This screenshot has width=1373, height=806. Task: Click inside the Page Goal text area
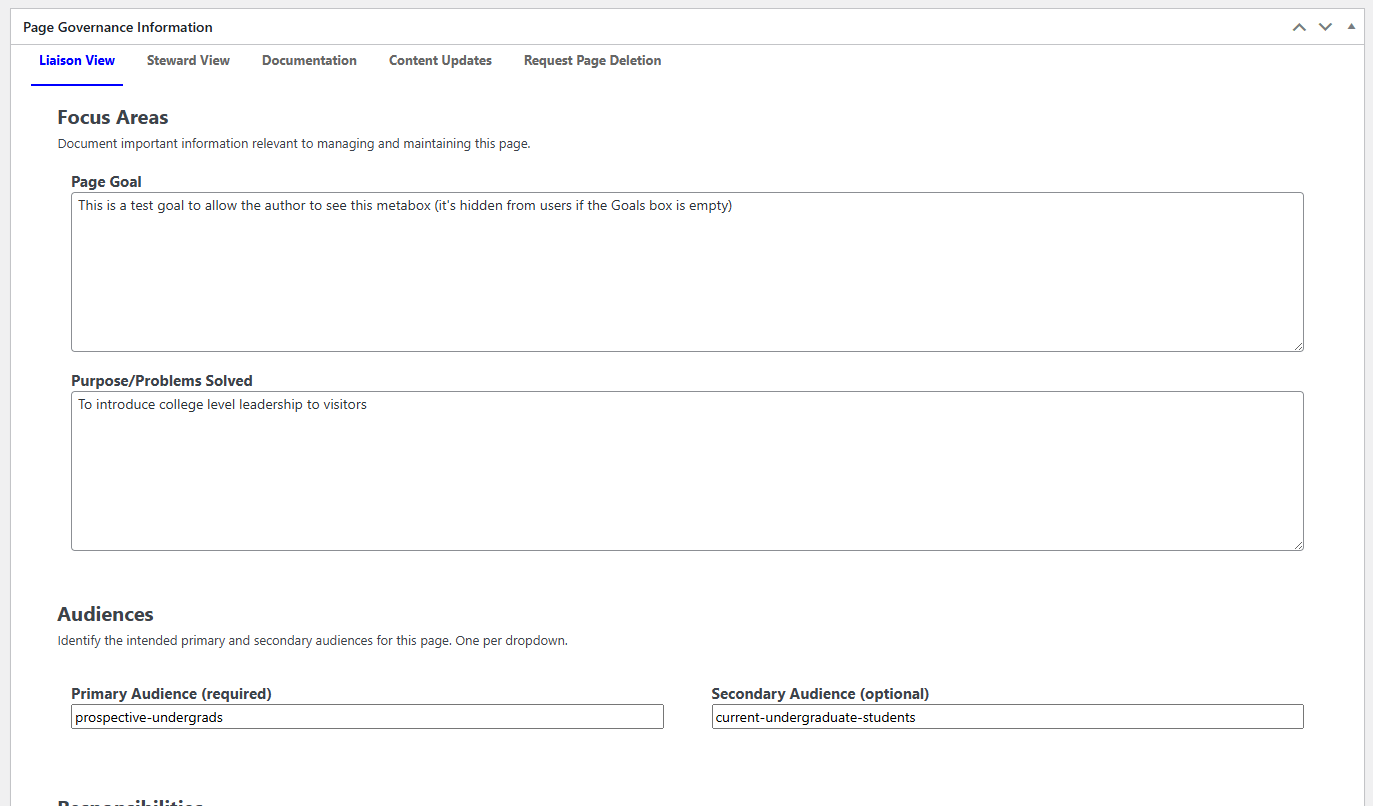pos(687,272)
